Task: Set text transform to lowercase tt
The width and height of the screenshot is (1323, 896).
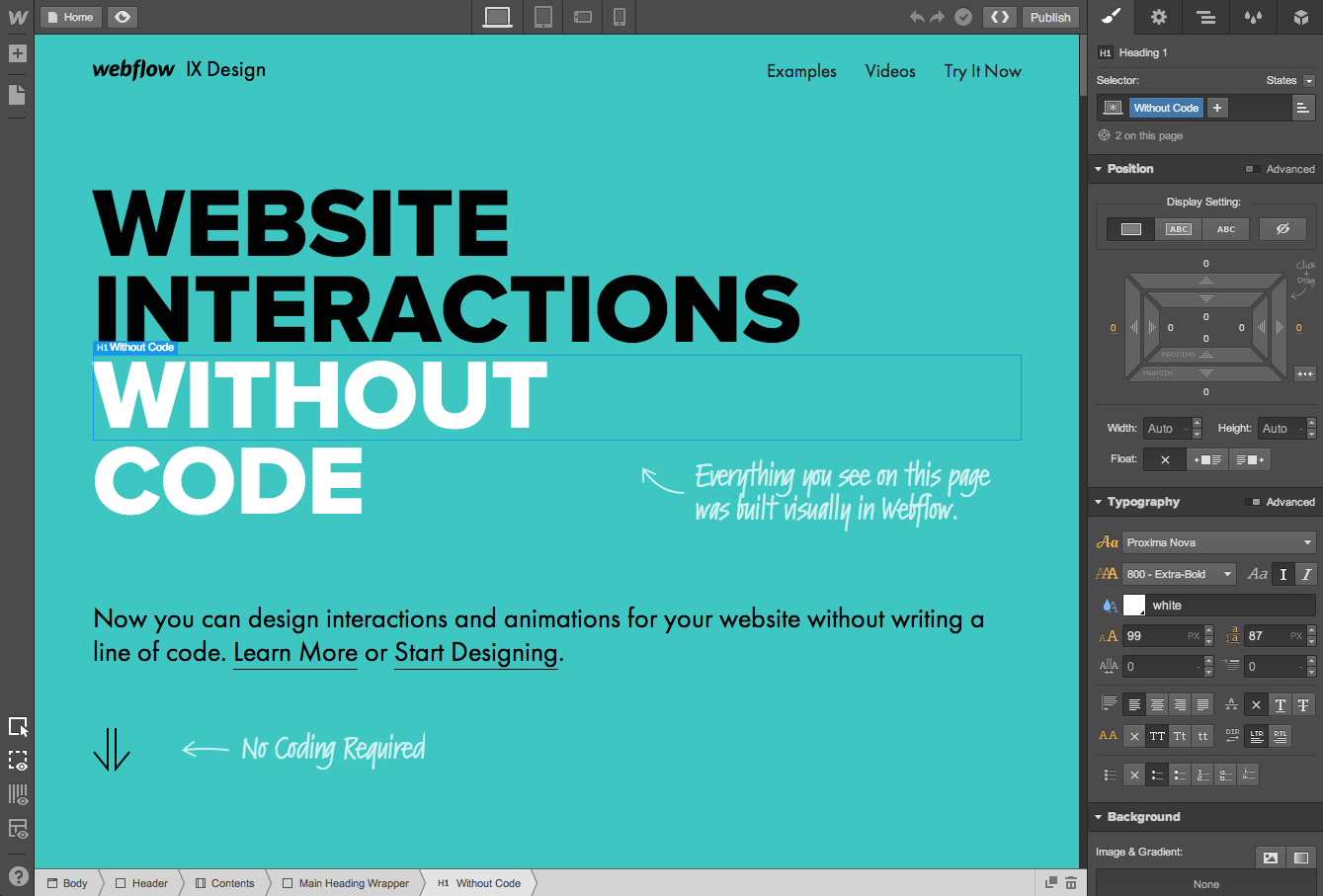Action: tap(1202, 736)
